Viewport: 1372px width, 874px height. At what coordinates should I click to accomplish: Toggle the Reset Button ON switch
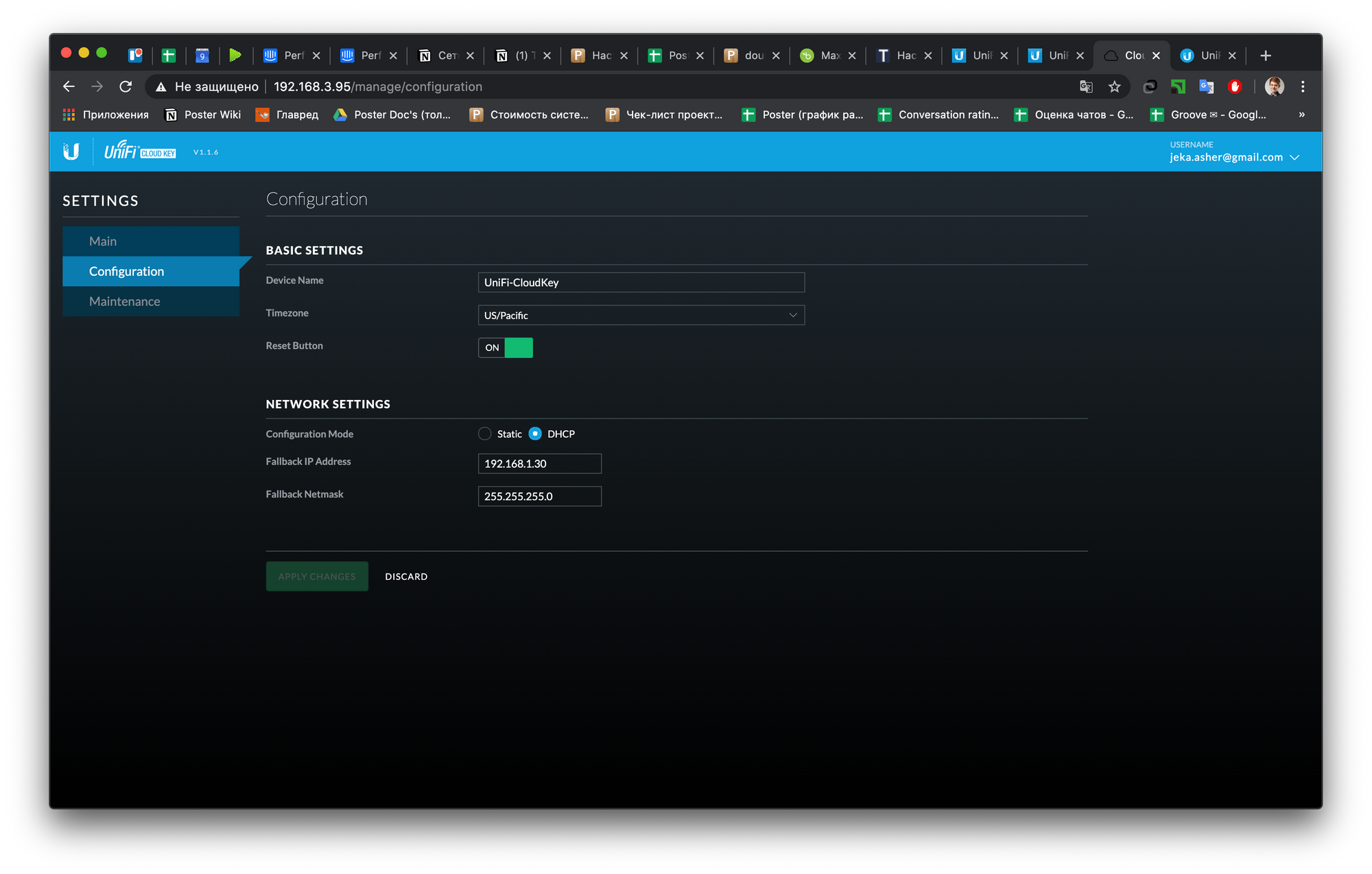pyautogui.click(x=506, y=348)
